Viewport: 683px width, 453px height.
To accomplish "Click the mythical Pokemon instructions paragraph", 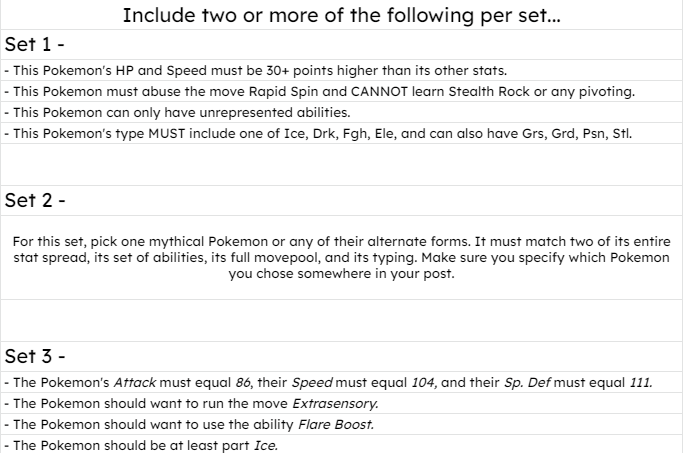I will click(342, 257).
